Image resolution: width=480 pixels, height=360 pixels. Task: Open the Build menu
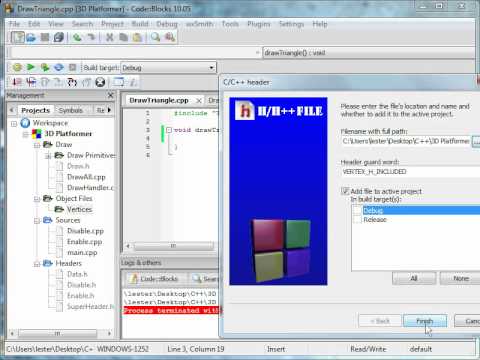[140, 24]
